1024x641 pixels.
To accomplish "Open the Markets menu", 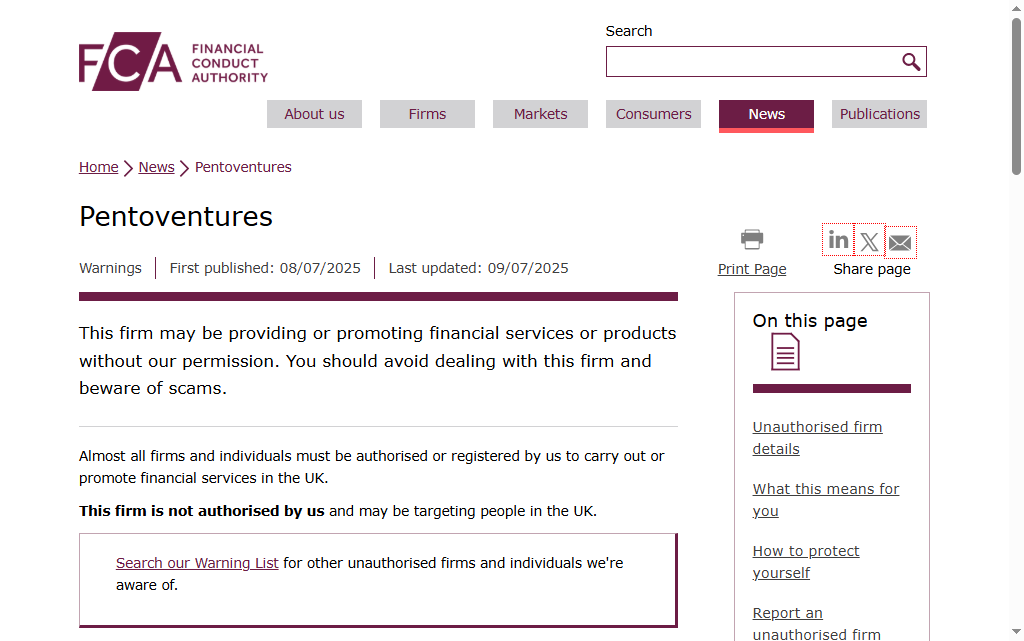I will point(540,114).
